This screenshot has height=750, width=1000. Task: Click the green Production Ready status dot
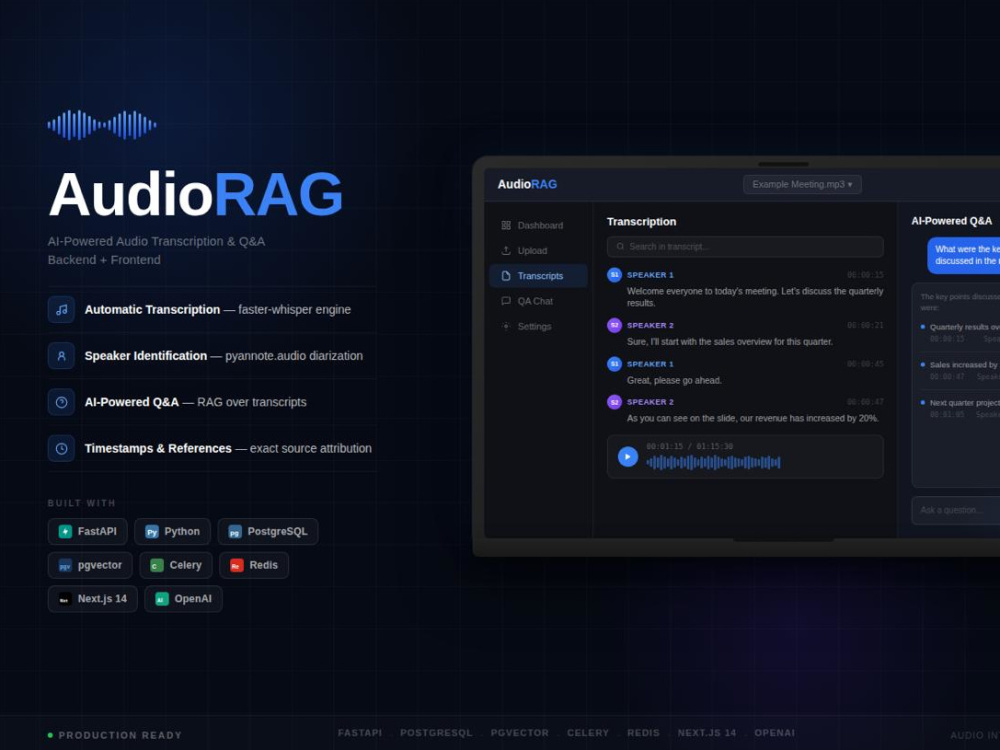[x=50, y=735]
